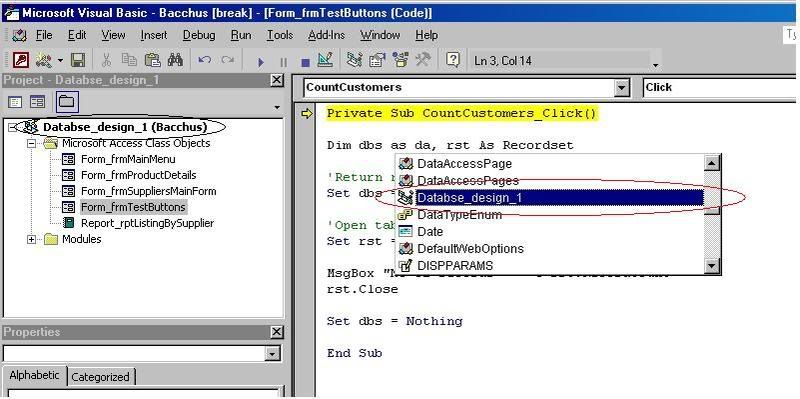The height and width of the screenshot is (399, 800).
Task: Open the View menu
Action: pos(113,35)
